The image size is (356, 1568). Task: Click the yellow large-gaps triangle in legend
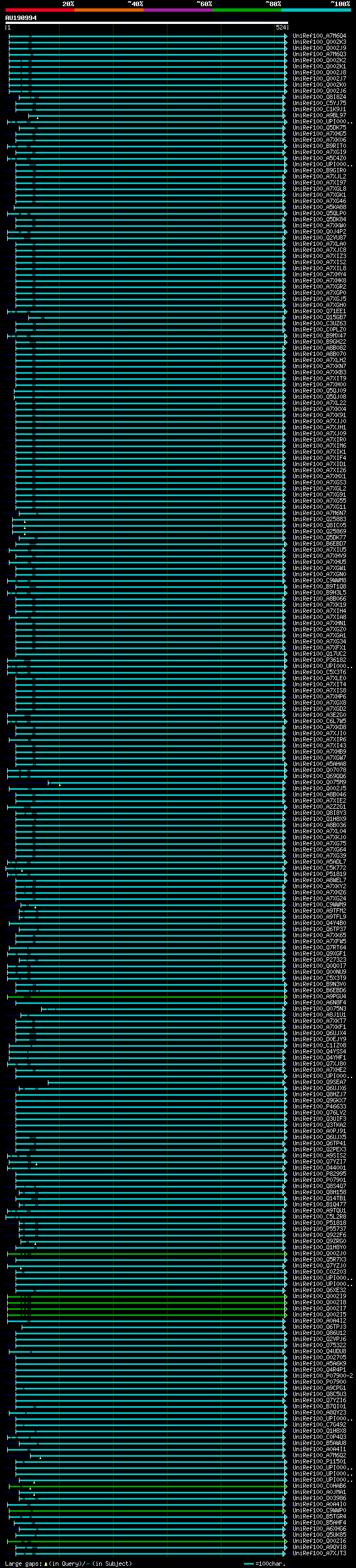click(46, 1563)
